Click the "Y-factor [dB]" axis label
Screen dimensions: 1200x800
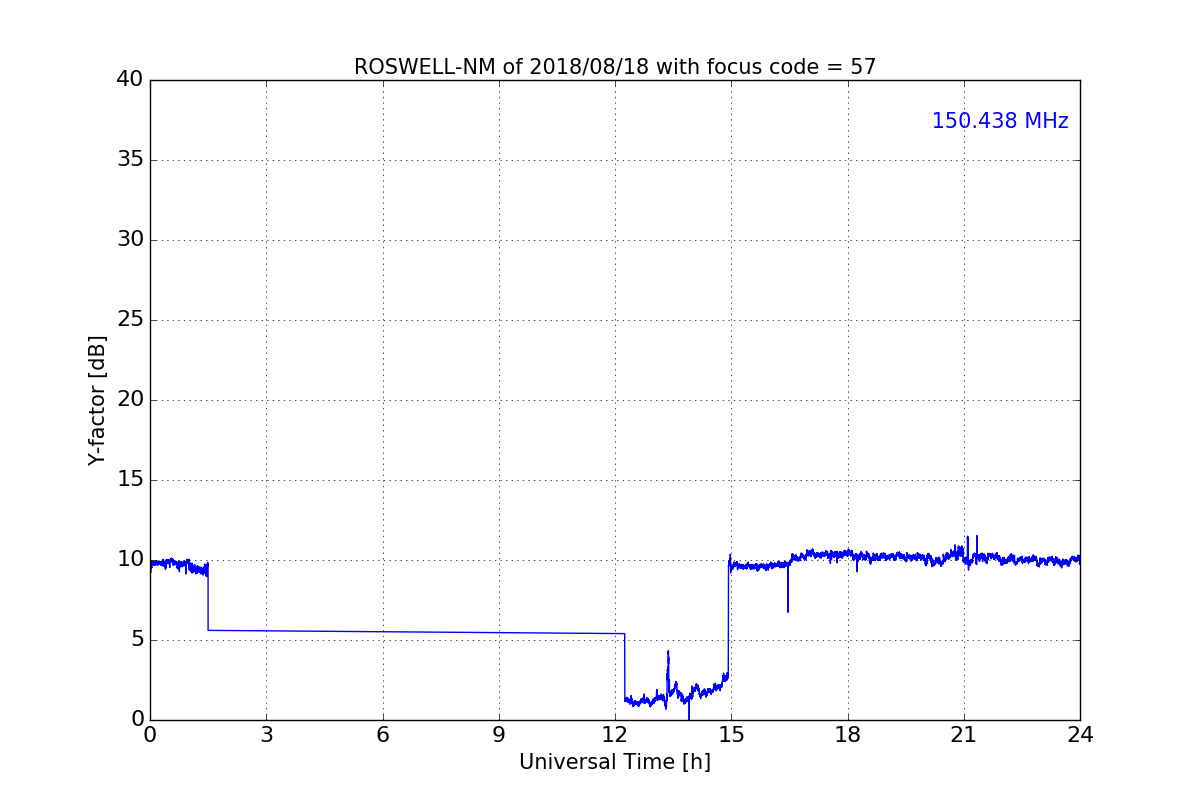point(97,400)
